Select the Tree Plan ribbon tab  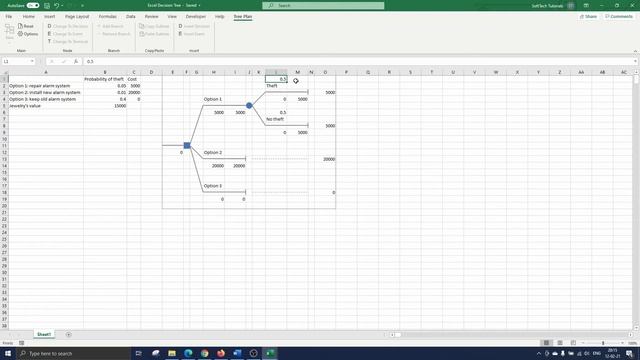[x=242, y=16]
